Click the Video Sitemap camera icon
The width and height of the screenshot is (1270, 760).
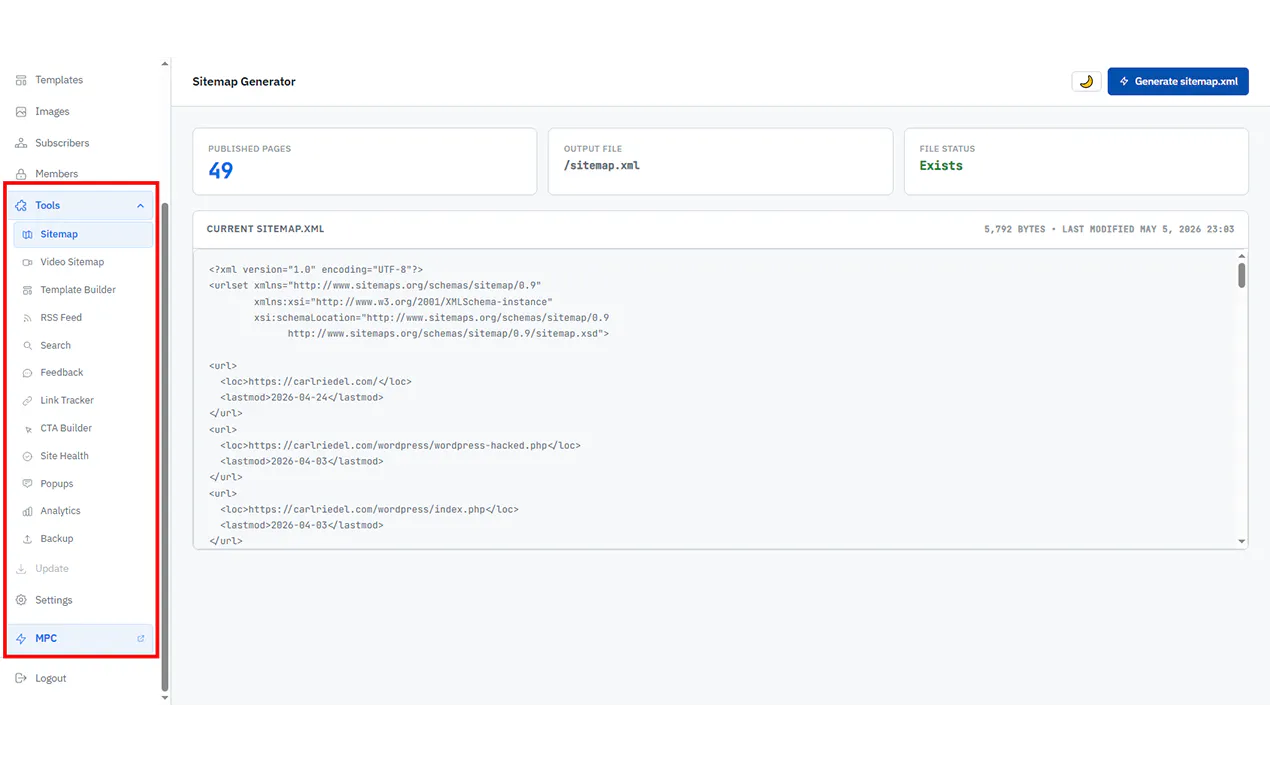[x=27, y=262]
